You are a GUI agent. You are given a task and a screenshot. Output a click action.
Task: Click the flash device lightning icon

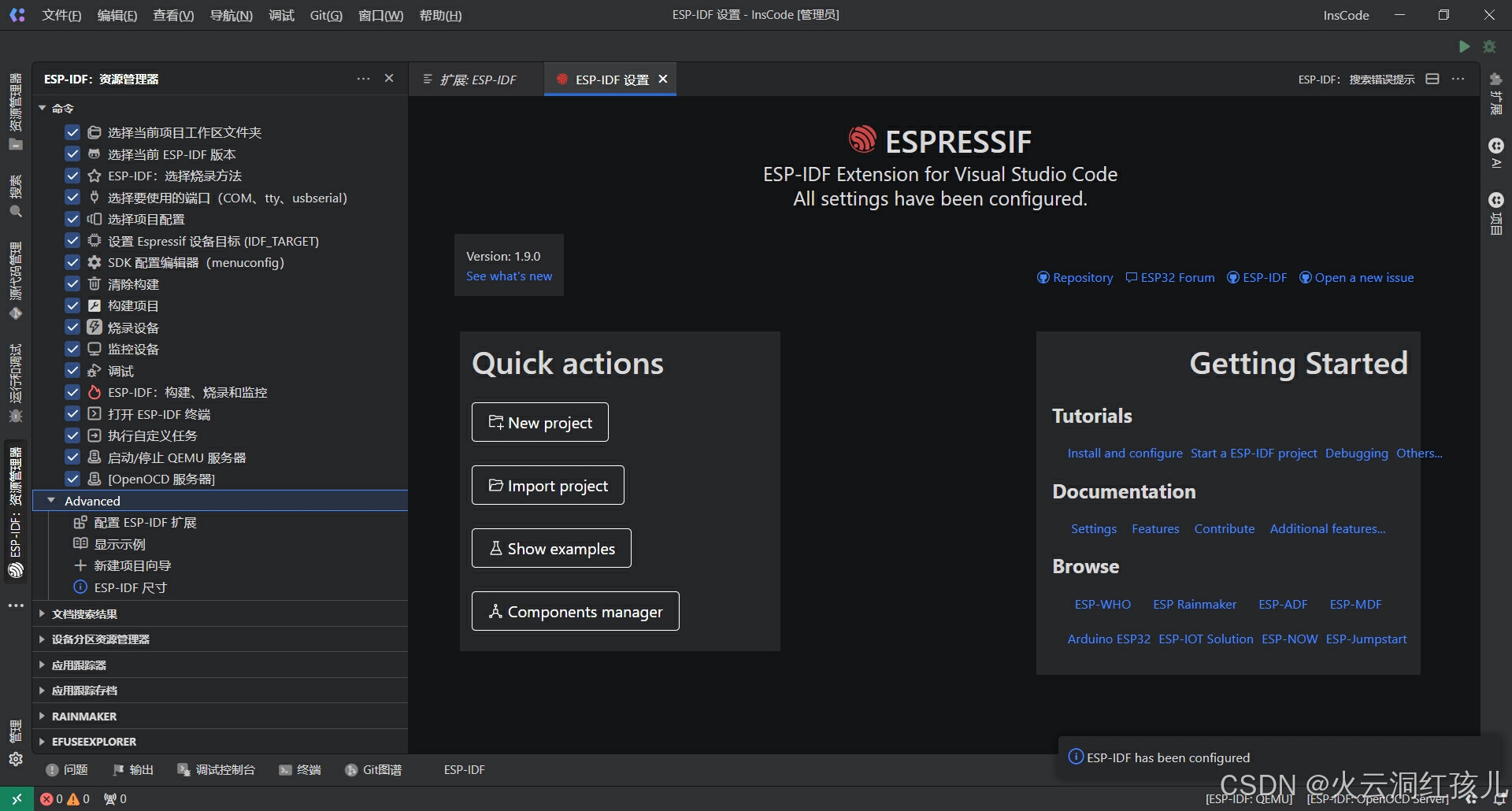pos(94,328)
